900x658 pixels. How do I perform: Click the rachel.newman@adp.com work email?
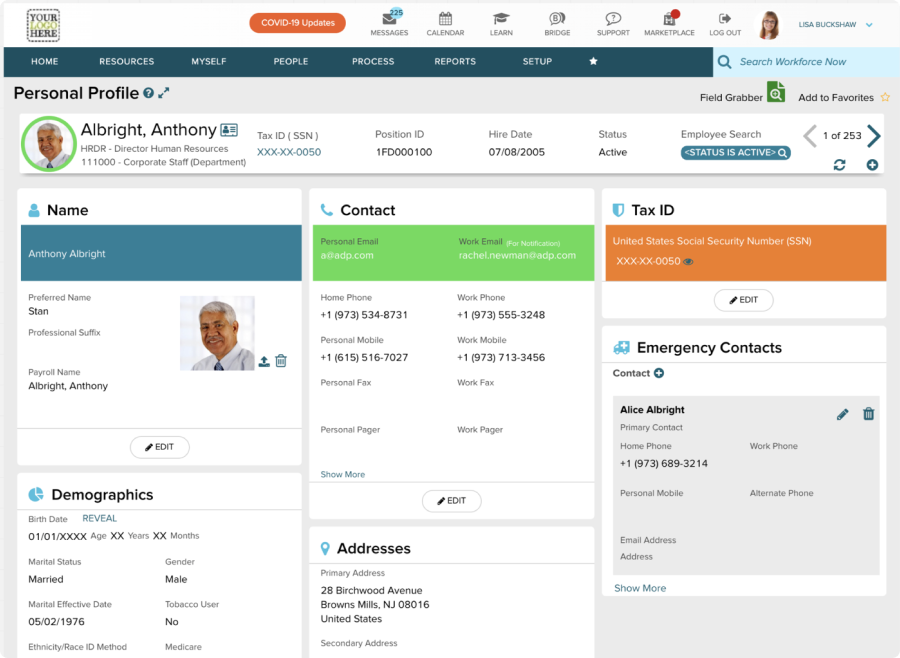[x=517, y=256]
